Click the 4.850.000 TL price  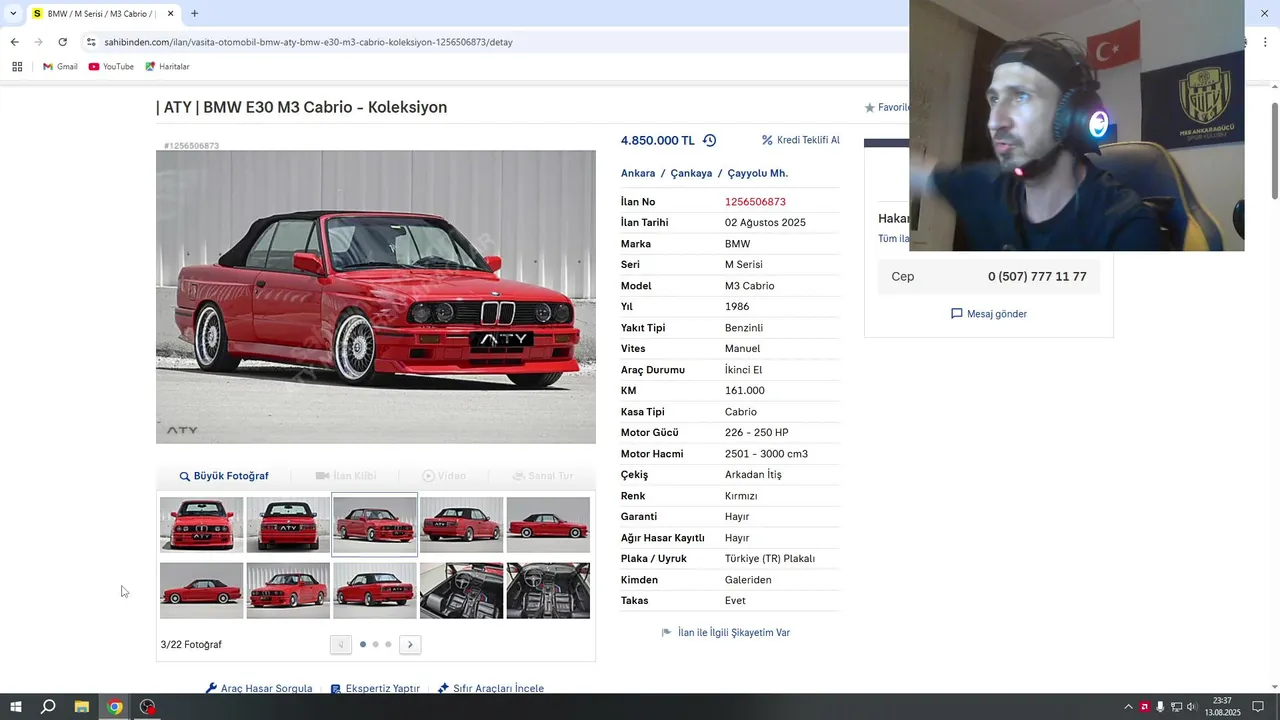(657, 141)
